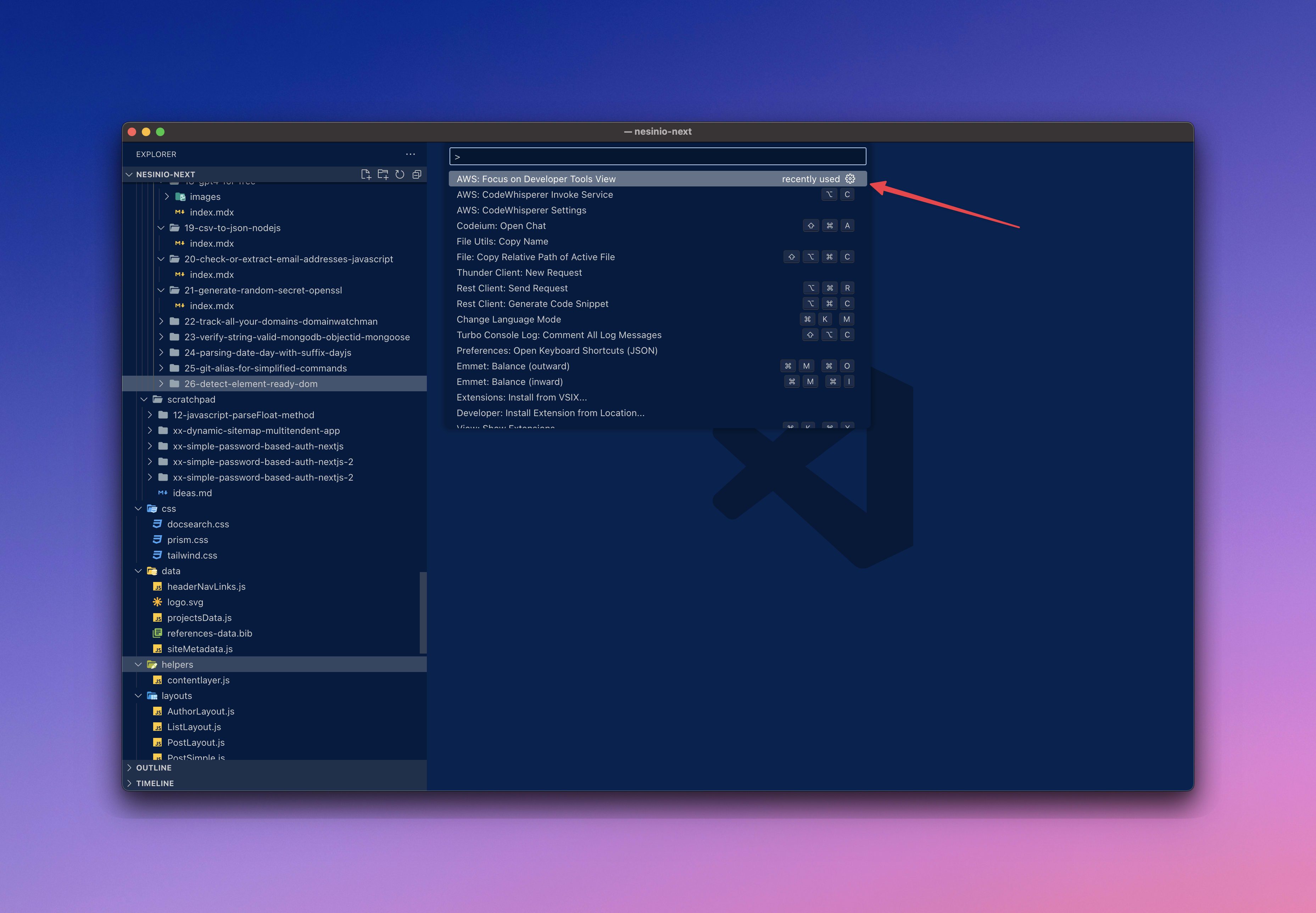The width and height of the screenshot is (1316, 913).
Task: Collapse all folders in Explorer
Action: [x=417, y=174]
